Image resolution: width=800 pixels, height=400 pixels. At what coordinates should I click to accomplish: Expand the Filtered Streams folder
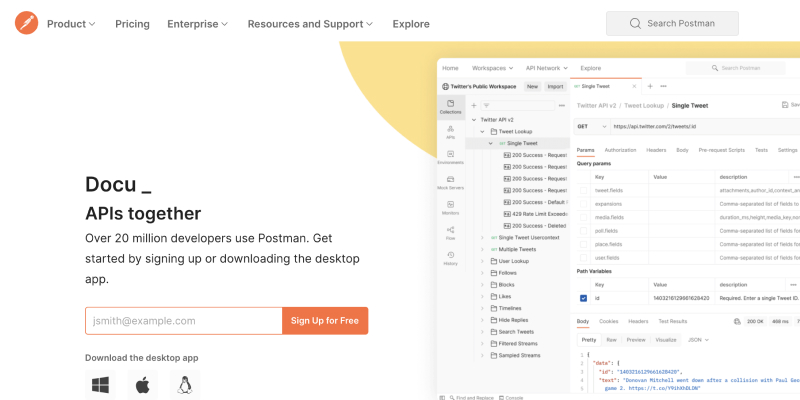[482, 343]
